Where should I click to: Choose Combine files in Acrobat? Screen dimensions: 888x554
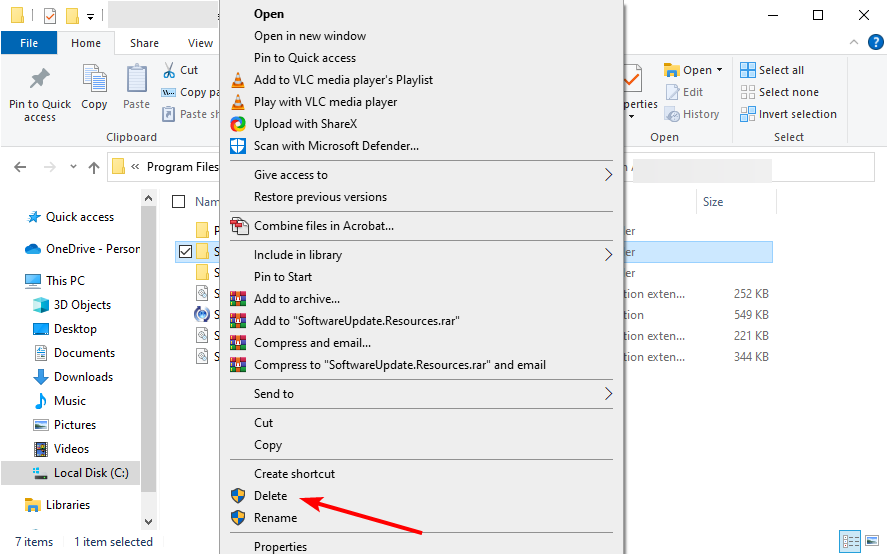tap(323, 226)
